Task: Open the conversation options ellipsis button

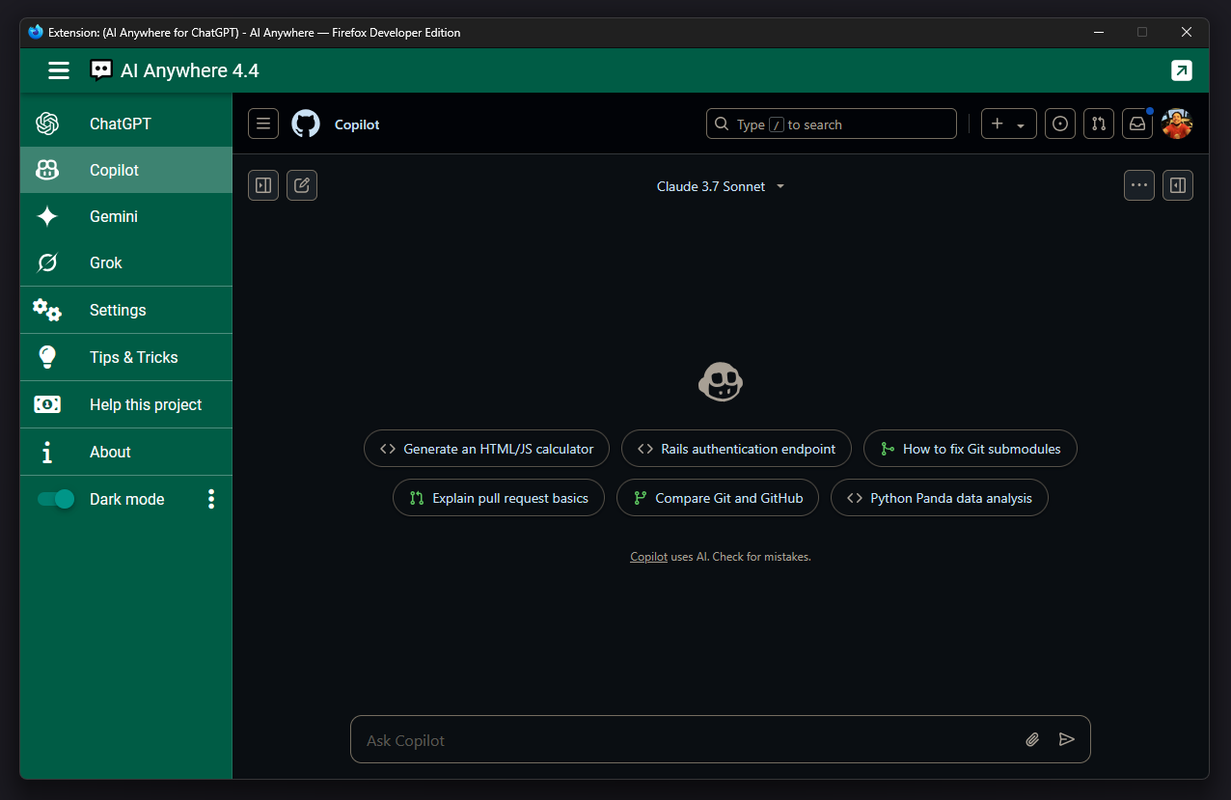Action: pos(1139,185)
